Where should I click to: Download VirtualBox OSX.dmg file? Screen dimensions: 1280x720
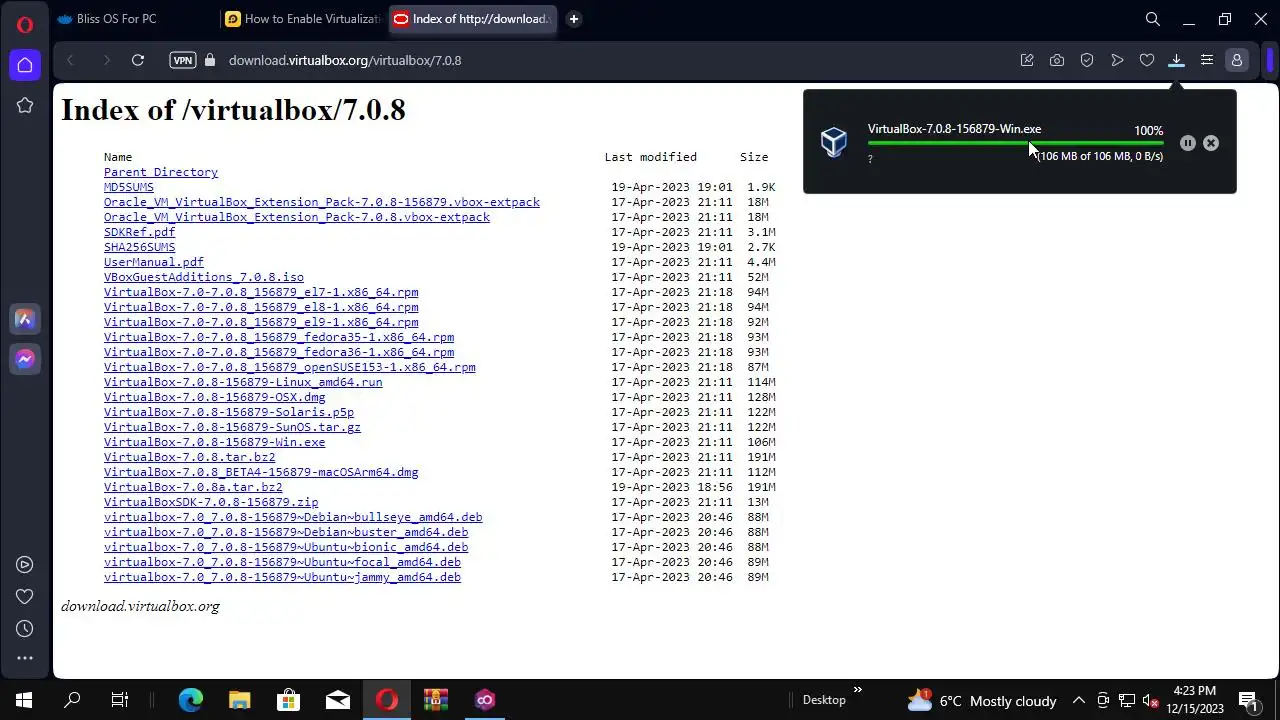click(x=214, y=397)
